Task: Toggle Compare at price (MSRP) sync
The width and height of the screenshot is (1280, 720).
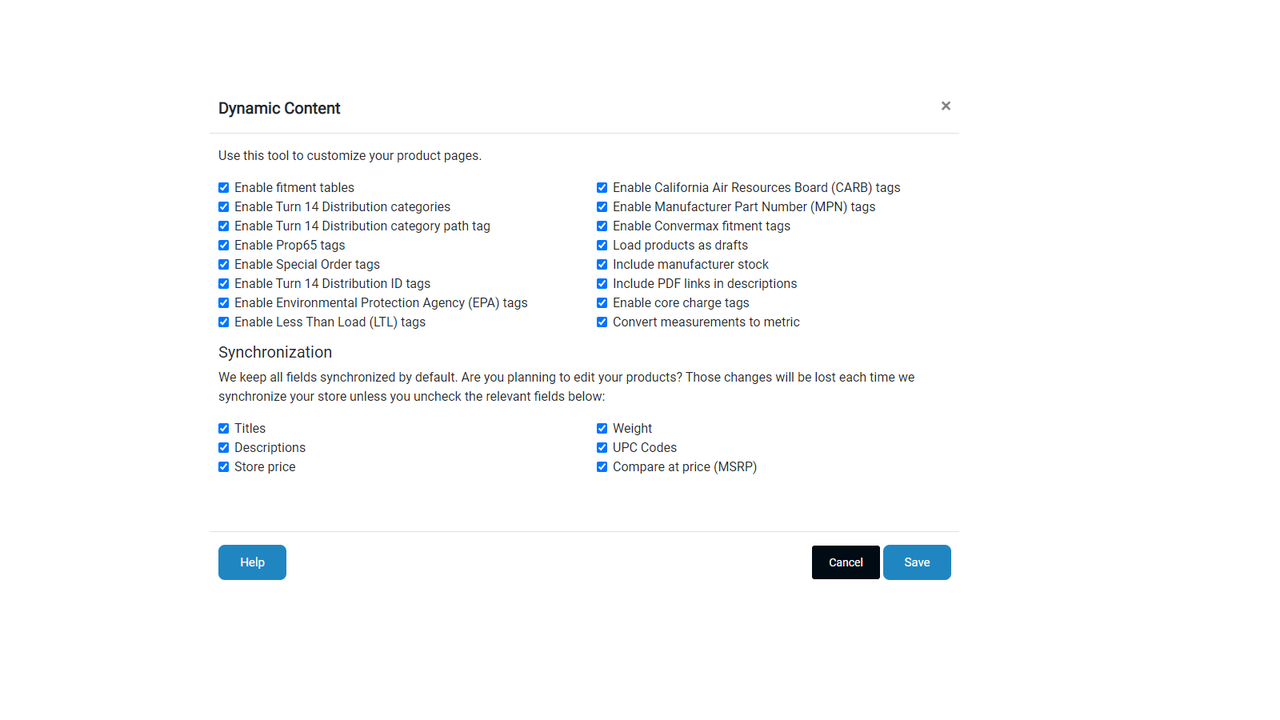Action: pos(601,466)
